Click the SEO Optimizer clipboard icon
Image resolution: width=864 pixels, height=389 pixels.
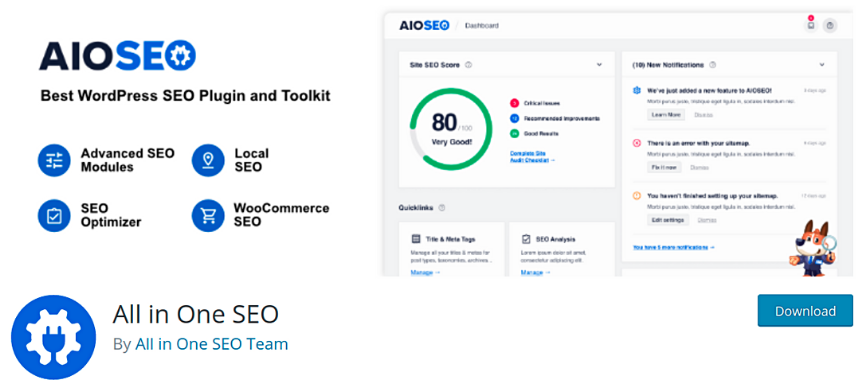[x=54, y=215]
